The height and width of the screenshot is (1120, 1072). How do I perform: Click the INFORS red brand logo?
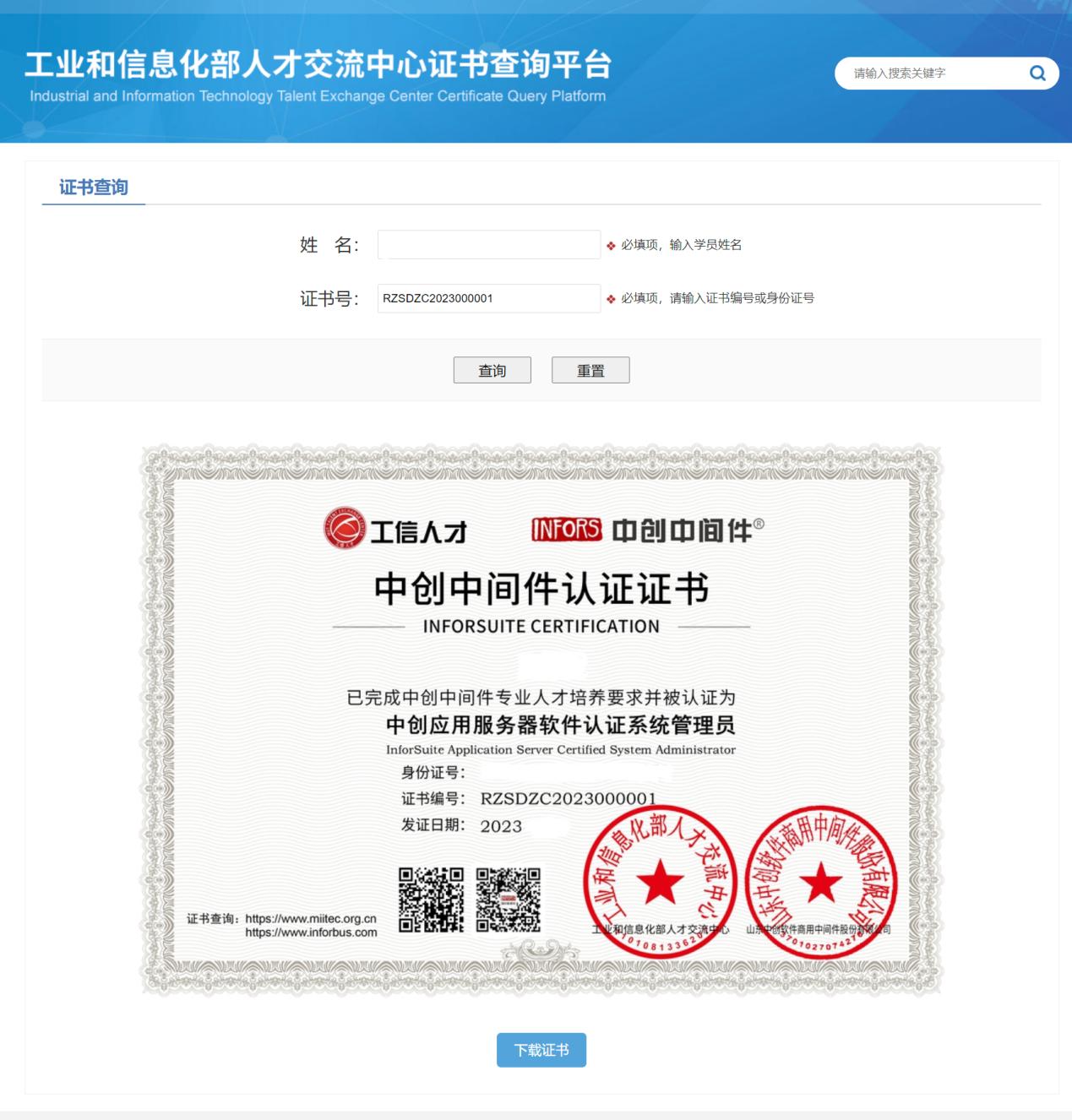pos(567,530)
